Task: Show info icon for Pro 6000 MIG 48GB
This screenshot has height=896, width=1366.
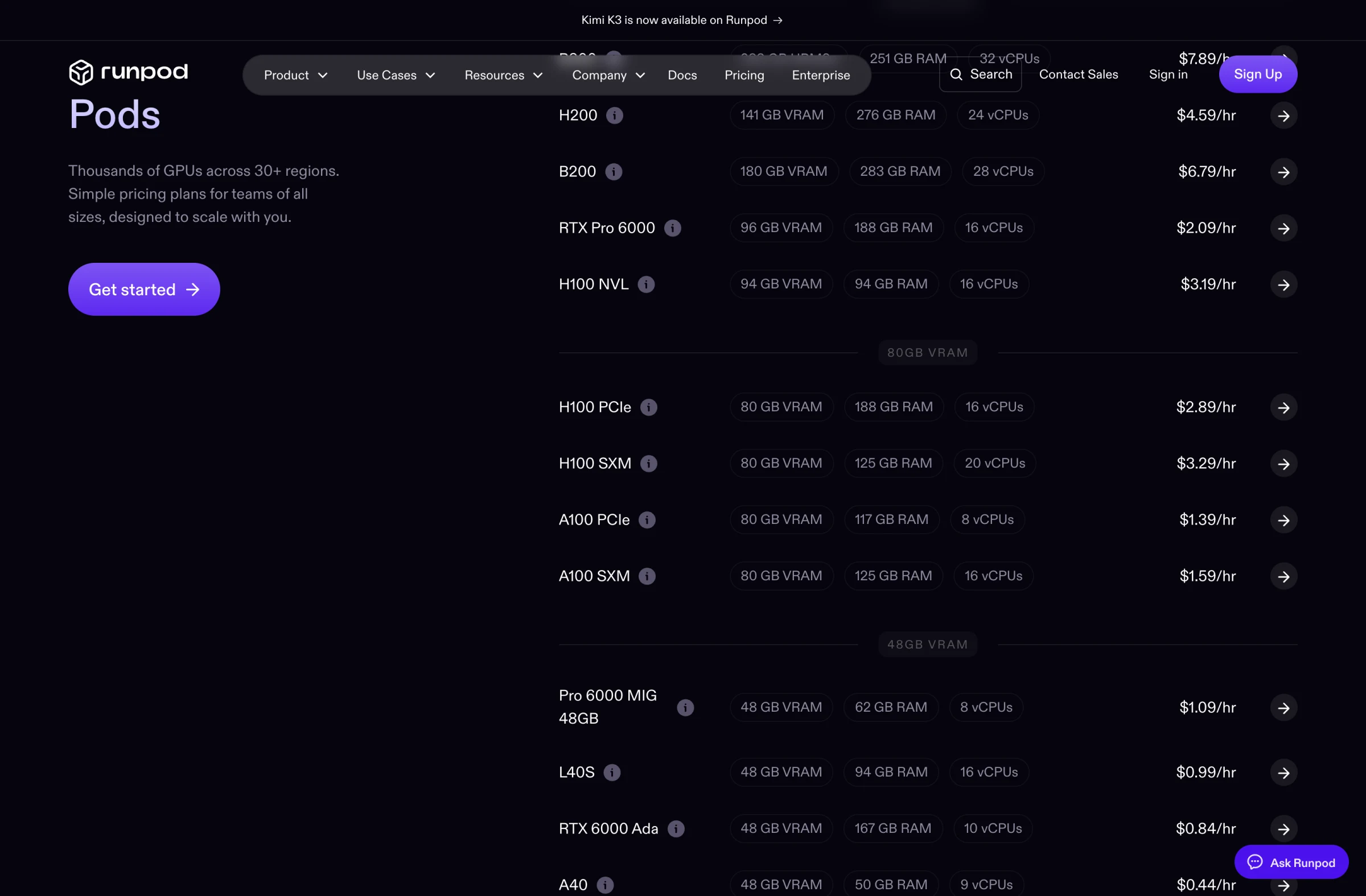Action: point(685,707)
